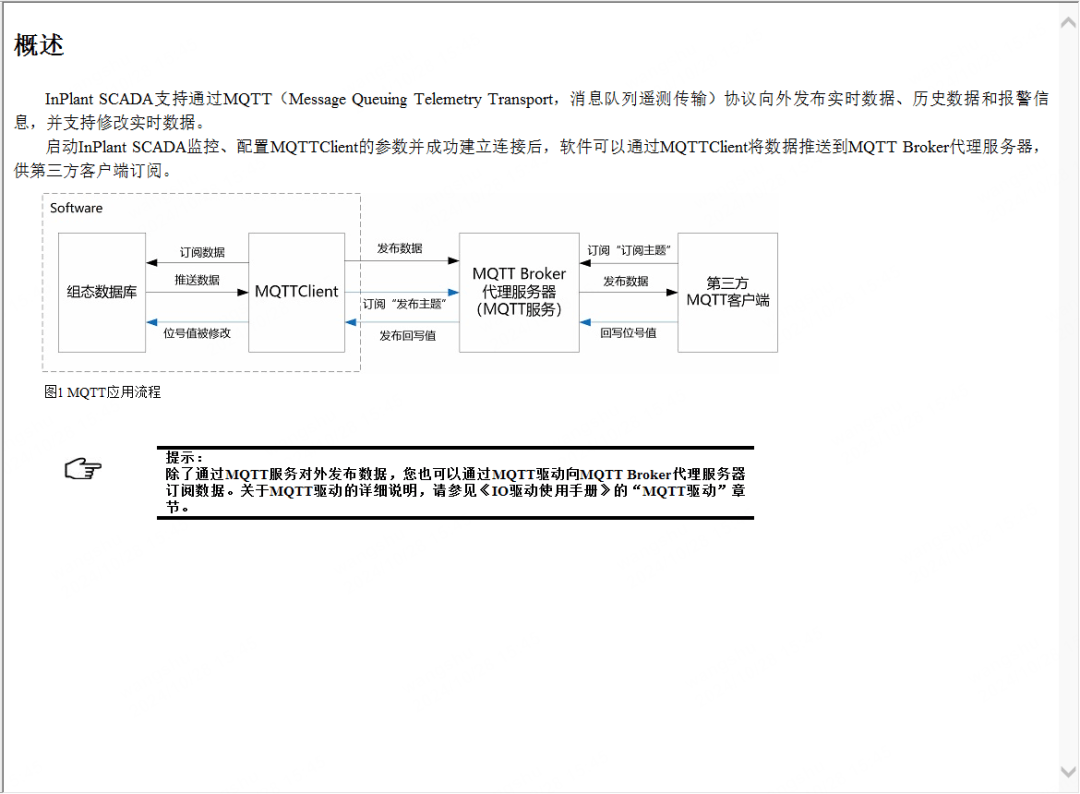Viewport: 1080px width, 794px height.
Task: Click the pointing hand tip icon
Action: [x=83, y=468]
